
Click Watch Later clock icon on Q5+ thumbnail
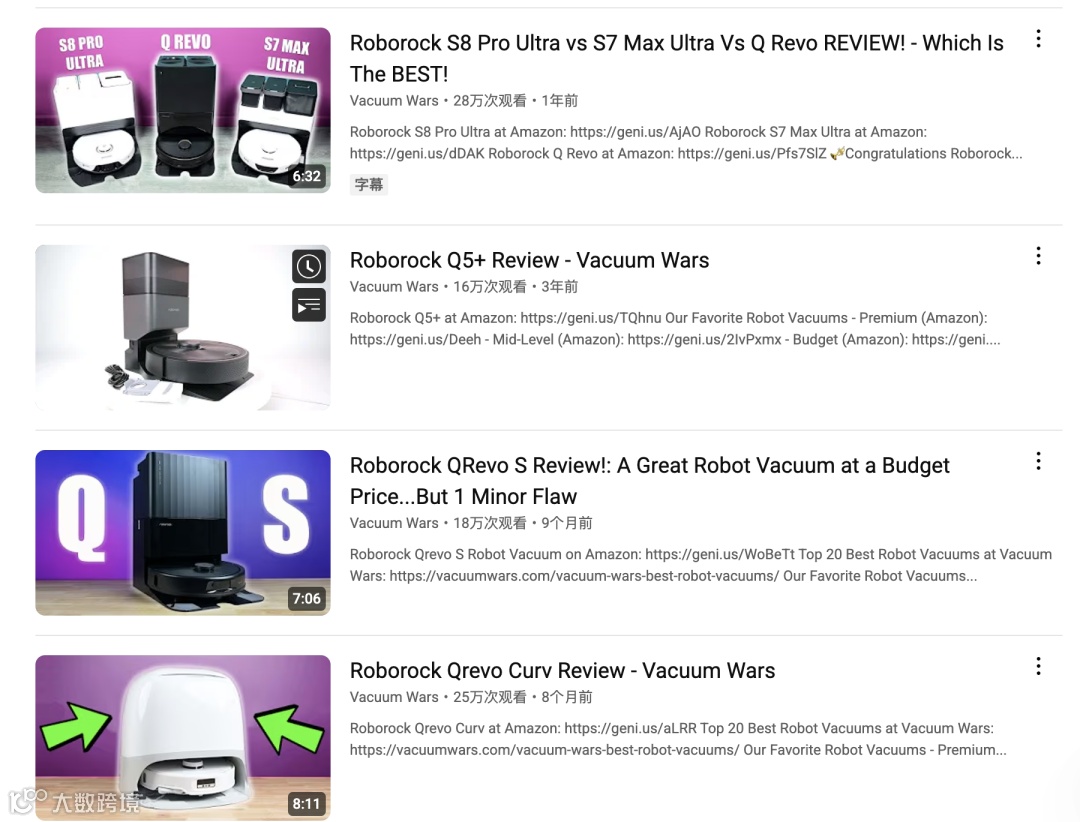coord(309,267)
